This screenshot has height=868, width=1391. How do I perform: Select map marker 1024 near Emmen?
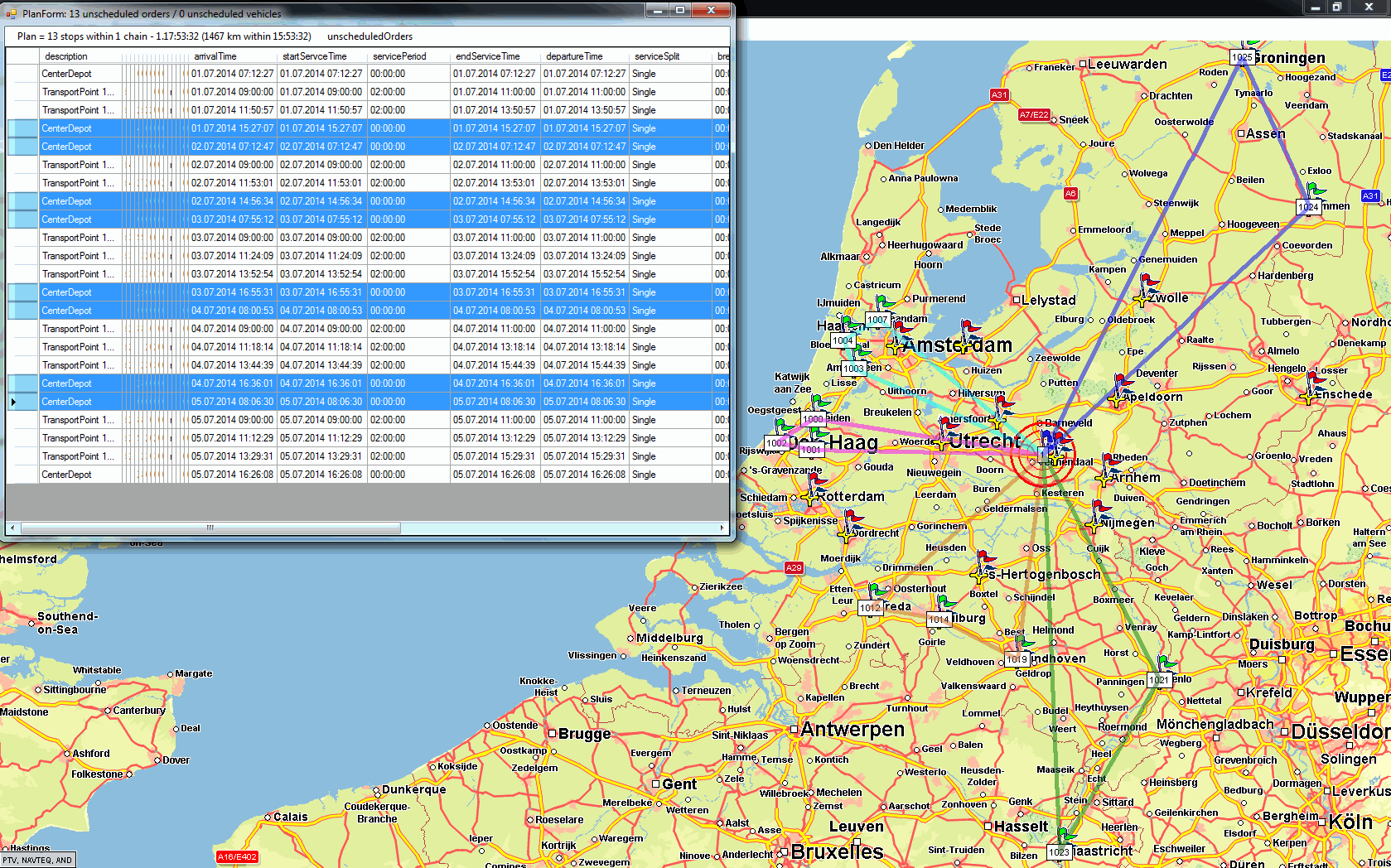pyautogui.click(x=1308, y=207)
